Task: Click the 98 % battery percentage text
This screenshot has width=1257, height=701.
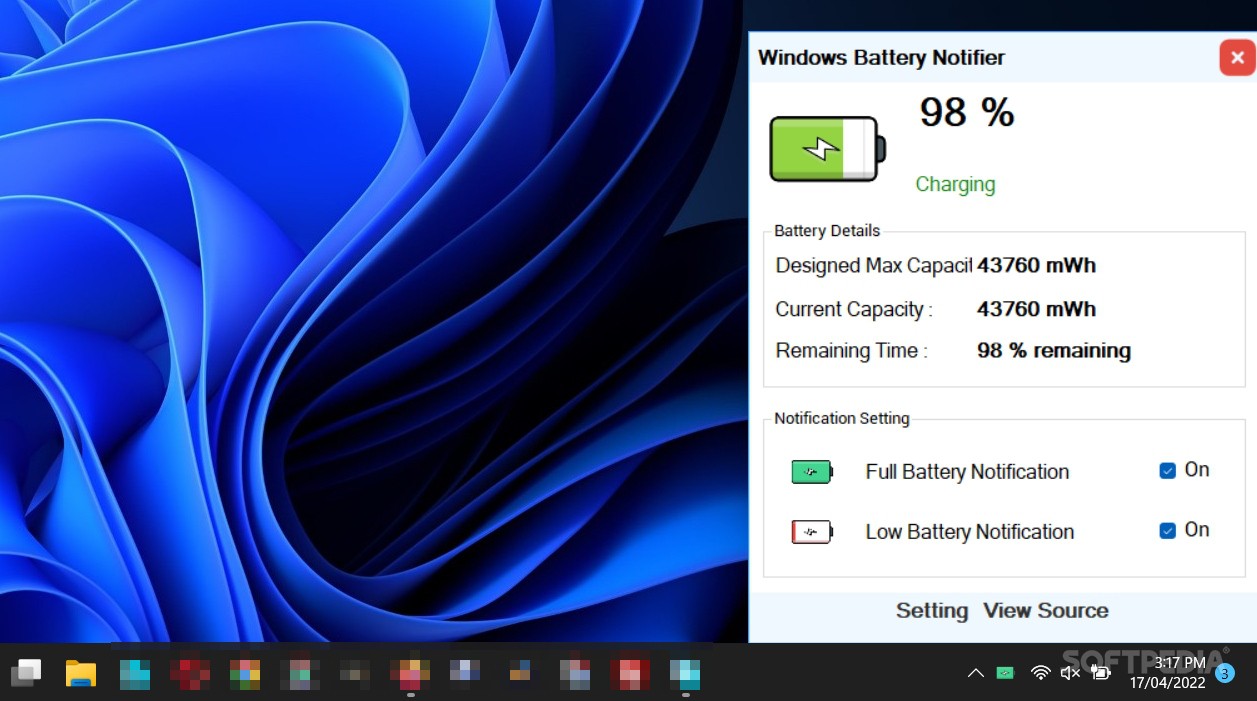Action: pyautogui.click(x=967, y=112)
